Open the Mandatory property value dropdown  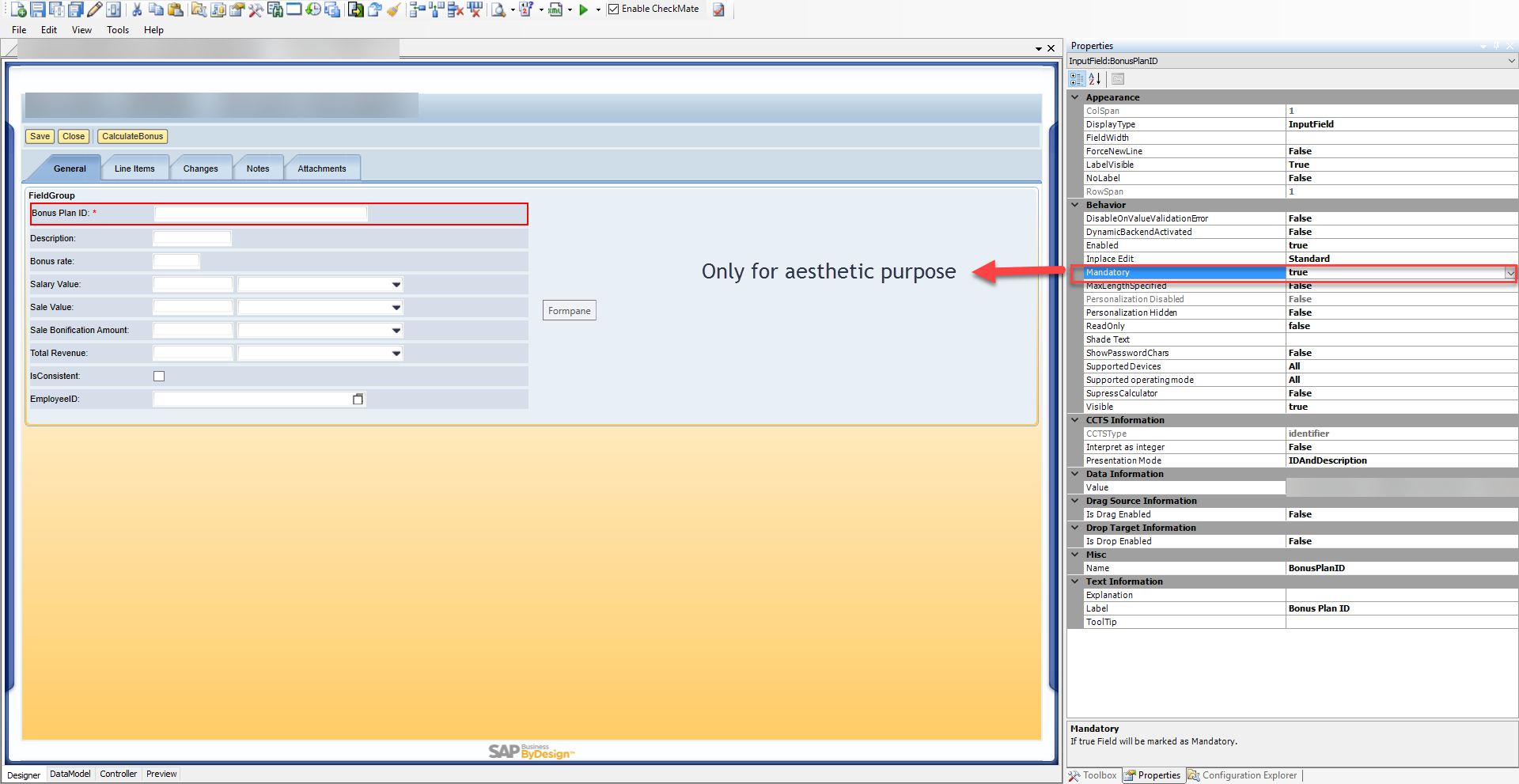click(x=1510, y=273)
